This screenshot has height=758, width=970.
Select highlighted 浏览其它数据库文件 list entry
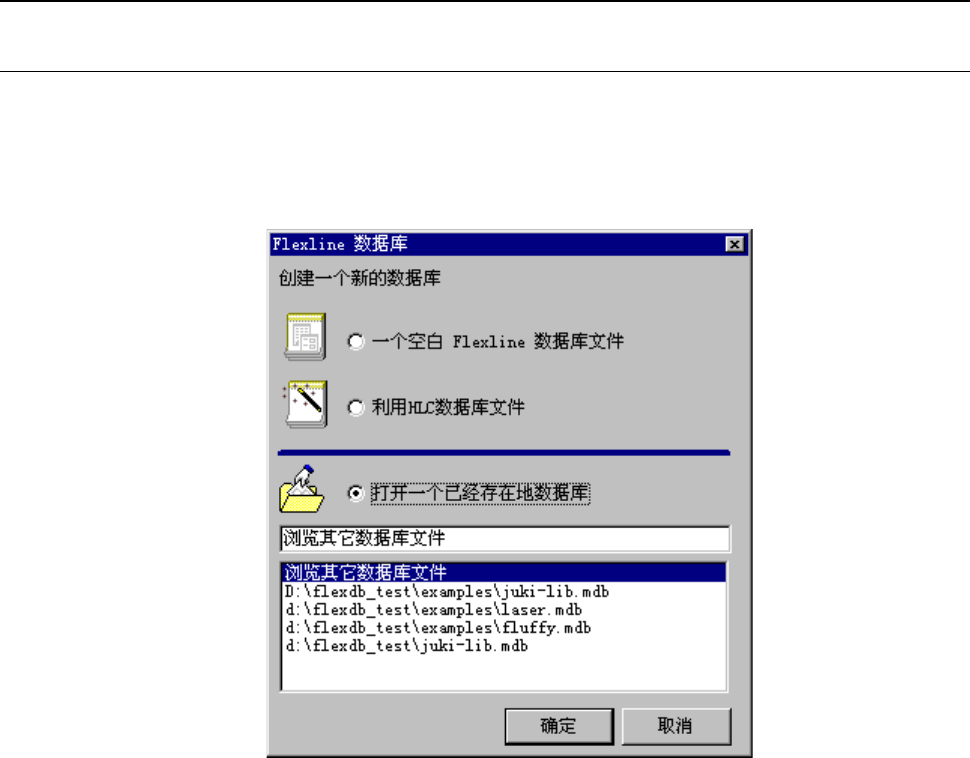(504, 572)
